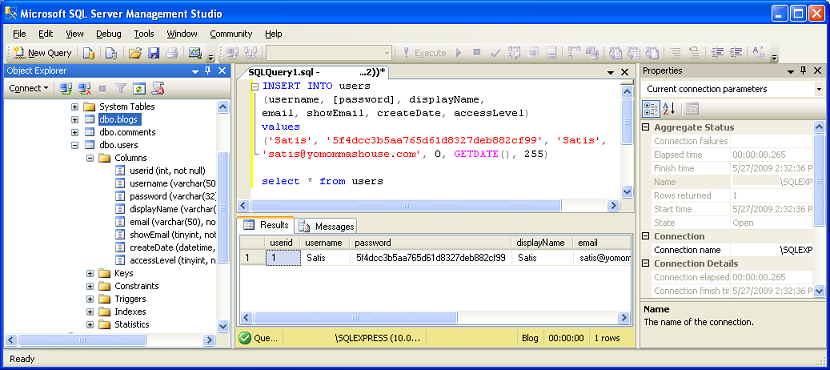The height and width of the screenshot is (370, 830).
Task: Click the Execute button
Action: coord(425,53)
